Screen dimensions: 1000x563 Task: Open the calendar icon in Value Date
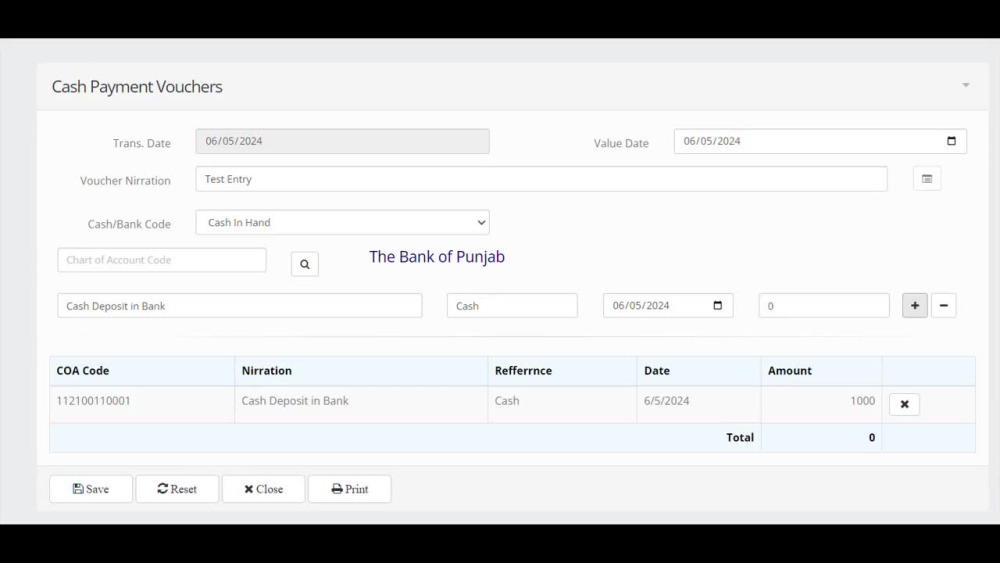coord(951,141)
